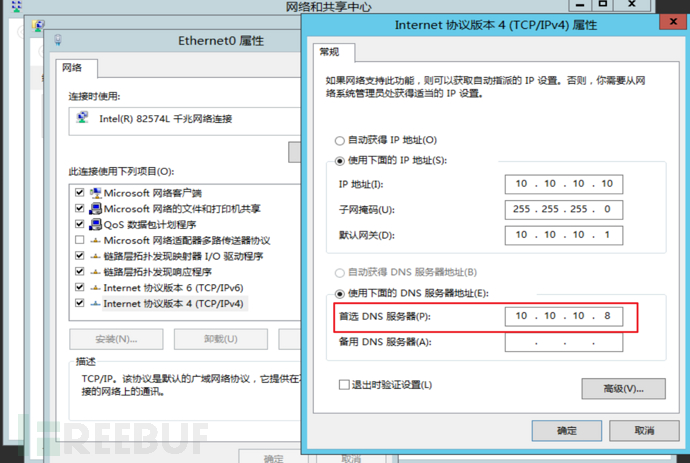The height and width of the screenshot is (463, 690).
Task: Click the TCP/IPv4 protocol icon
Action: coord(95,304)
